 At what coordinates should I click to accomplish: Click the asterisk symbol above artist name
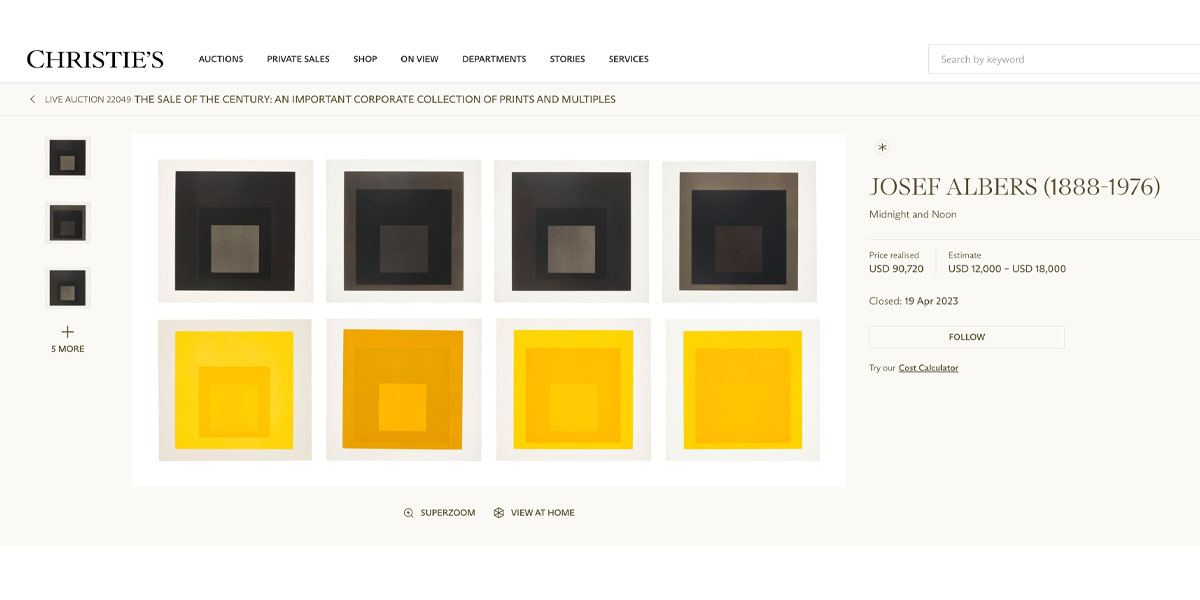[x=882, y=147]
